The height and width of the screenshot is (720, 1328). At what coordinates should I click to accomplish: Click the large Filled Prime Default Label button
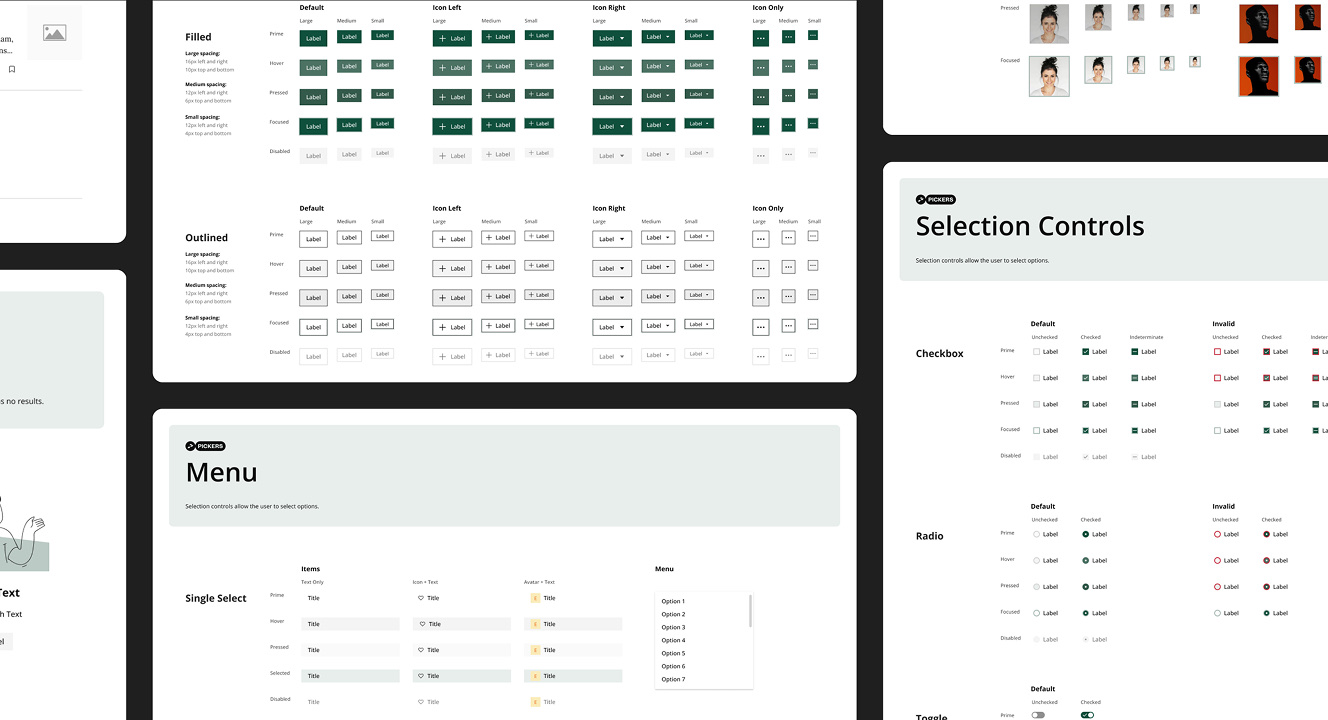(x=313, y=38)
